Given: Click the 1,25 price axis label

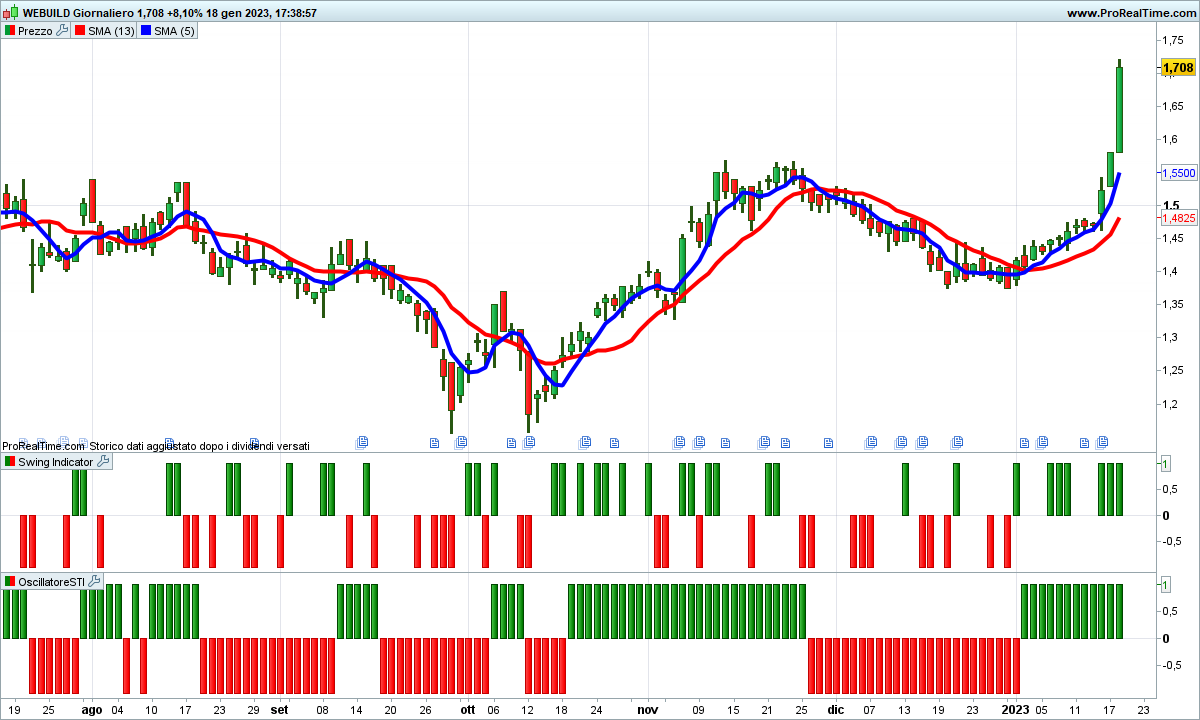Looking at the screenshot, I should [x=1172, y=371].
